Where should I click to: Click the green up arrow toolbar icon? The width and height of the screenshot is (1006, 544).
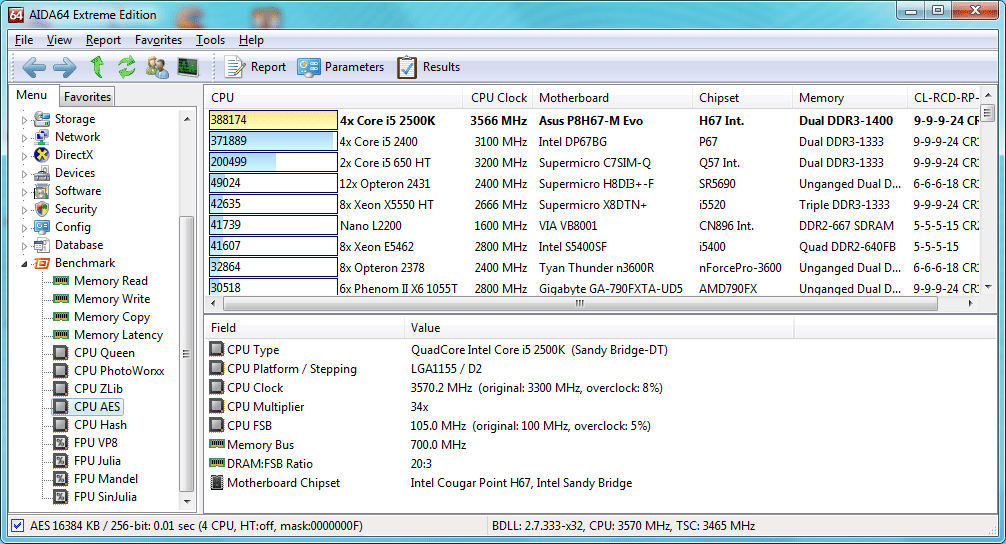point(97,67)
